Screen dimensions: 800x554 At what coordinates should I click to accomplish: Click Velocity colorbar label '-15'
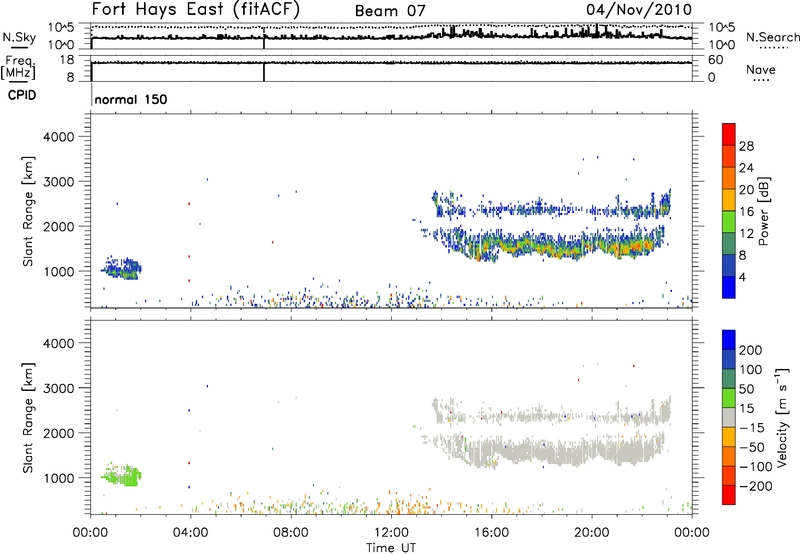pyautogui.click(x=752, y=427)
